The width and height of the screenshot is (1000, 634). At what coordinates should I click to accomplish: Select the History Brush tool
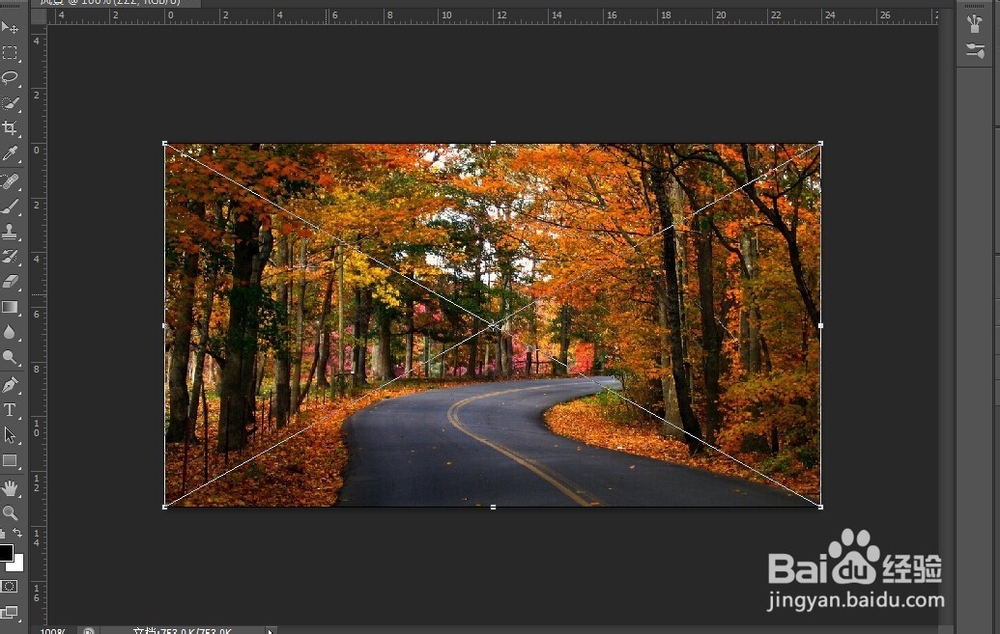tap(10, 256)
